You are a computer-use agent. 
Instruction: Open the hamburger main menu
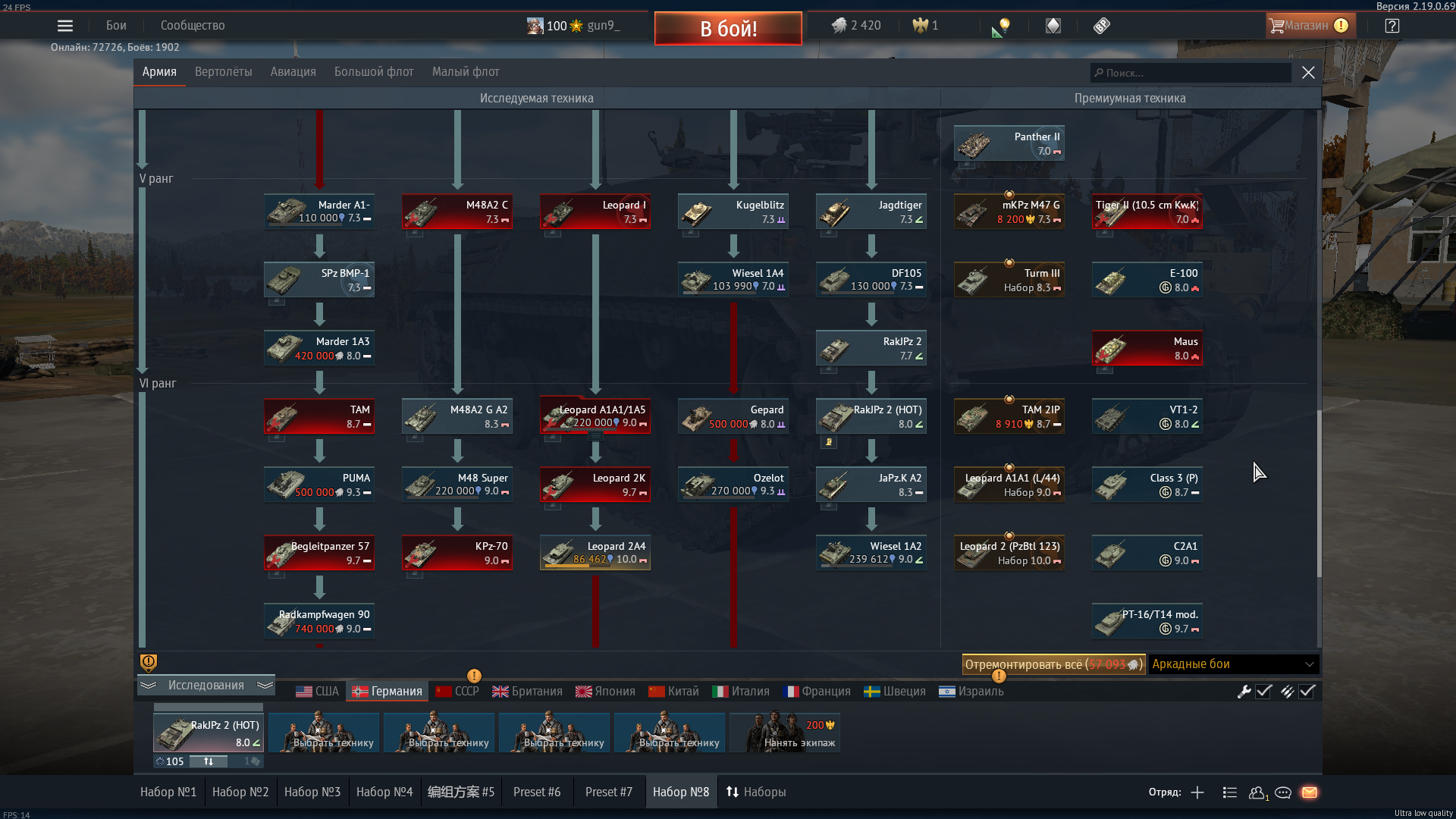(x=65, y=26)
